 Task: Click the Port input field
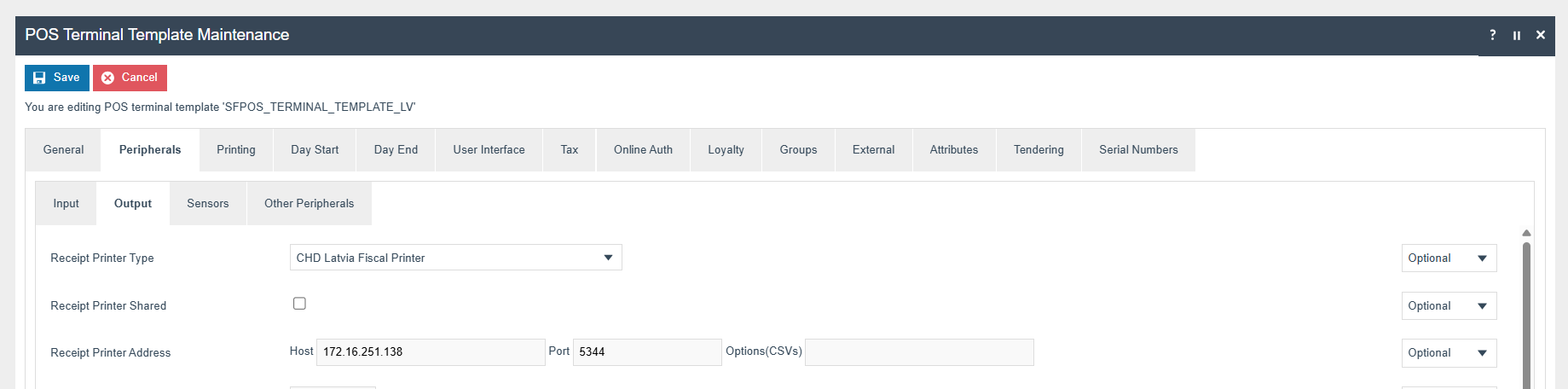click(x=646, y=352)
